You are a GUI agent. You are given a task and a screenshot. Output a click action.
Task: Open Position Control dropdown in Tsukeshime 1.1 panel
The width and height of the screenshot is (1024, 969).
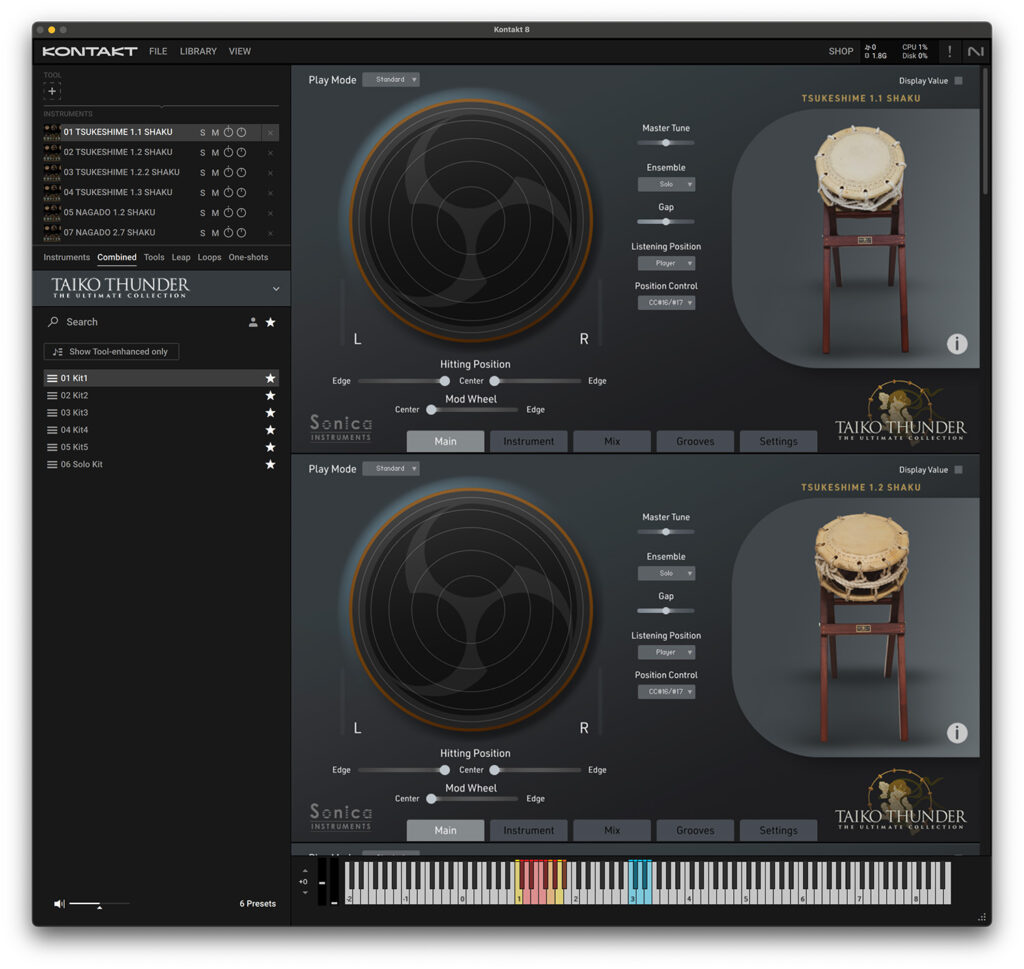(x=666, y=302)
